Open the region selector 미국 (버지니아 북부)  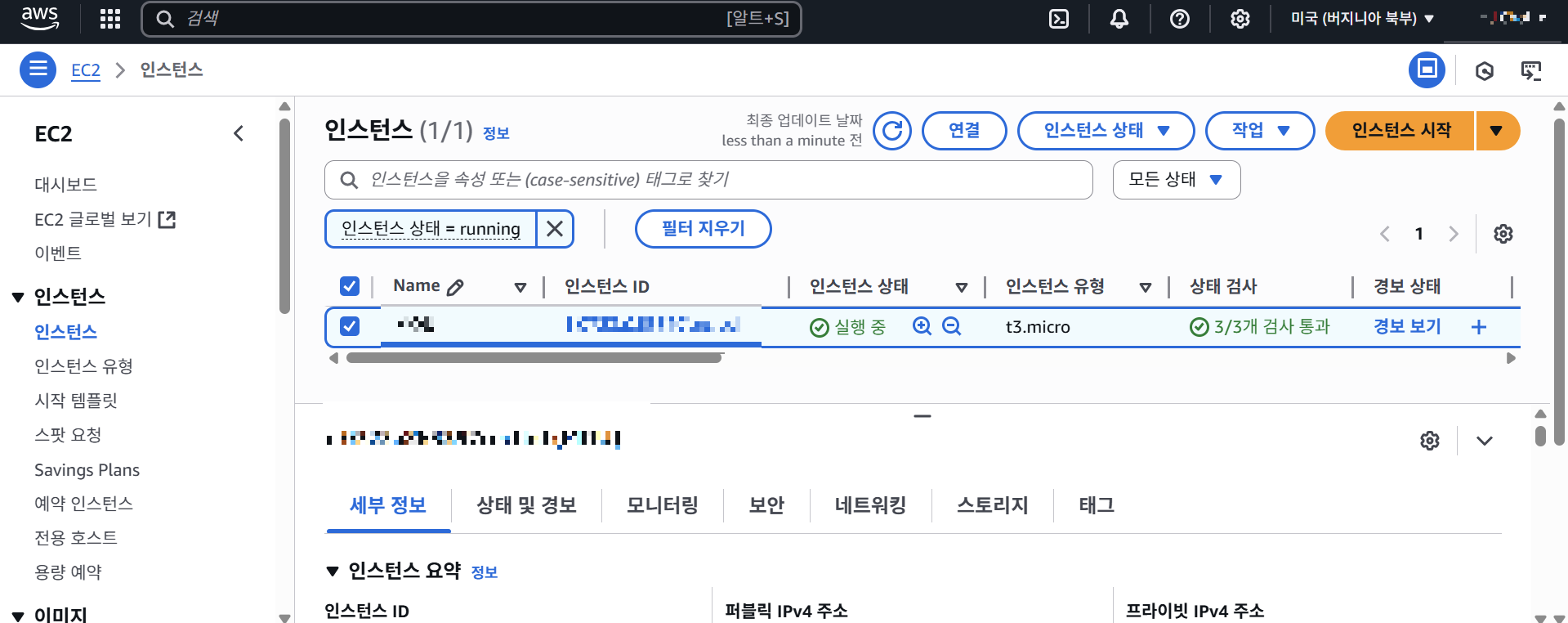1362,18
